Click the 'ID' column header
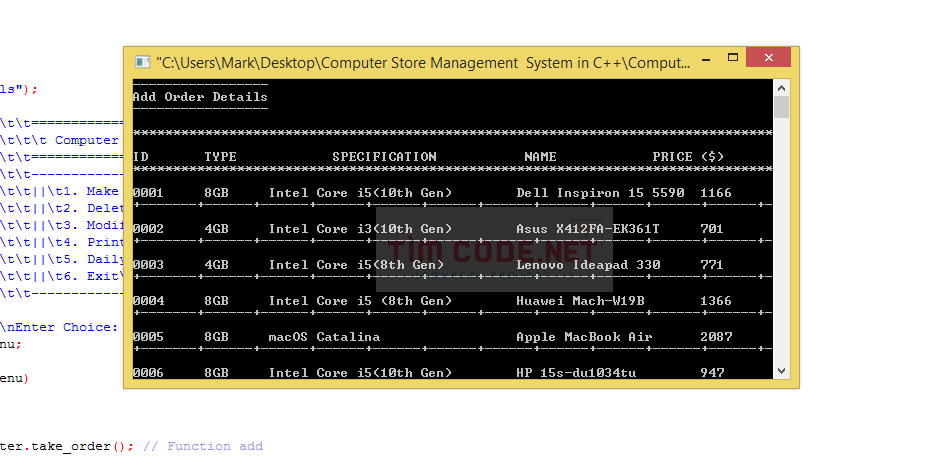The image size is (950, 460). (x=141, y=157)
